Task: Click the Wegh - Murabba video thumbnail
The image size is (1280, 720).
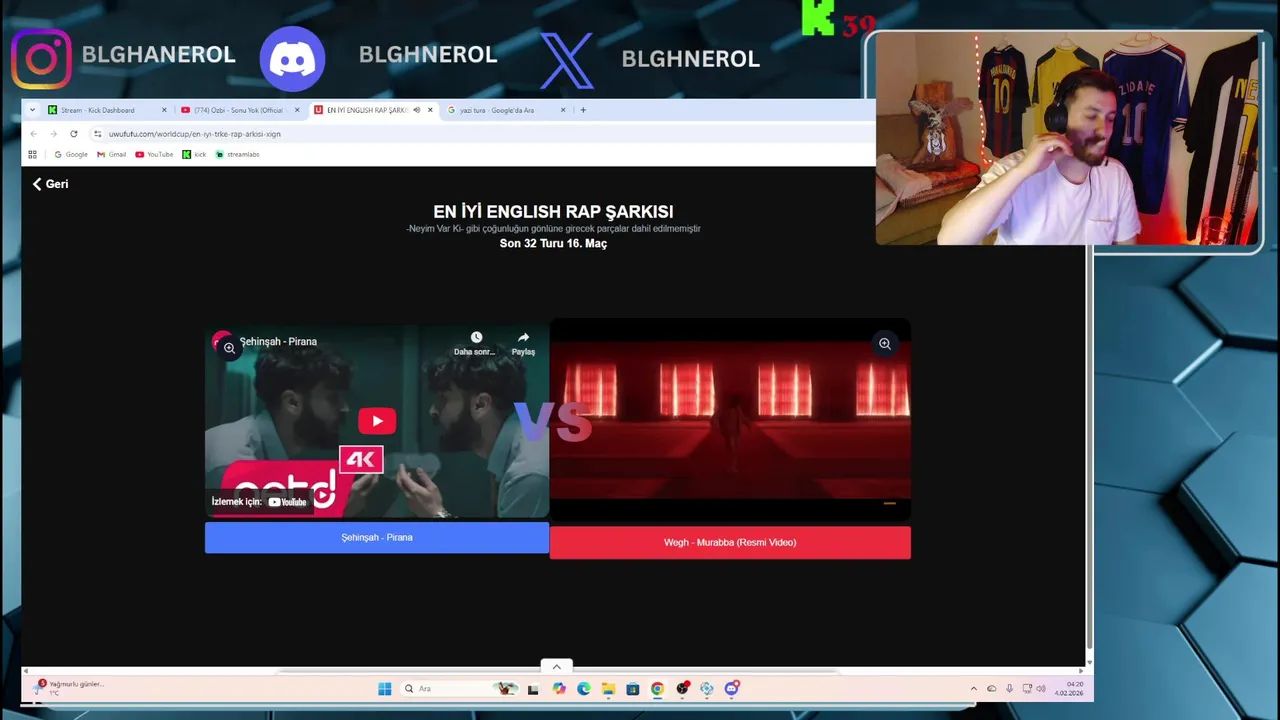Action: point(730,420)
